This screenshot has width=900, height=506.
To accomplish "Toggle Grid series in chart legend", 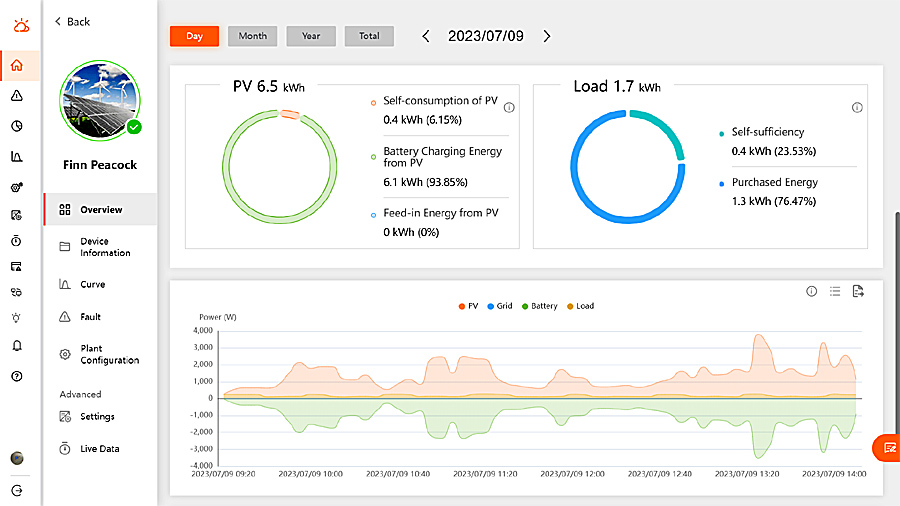I will (x=500, y=306).
